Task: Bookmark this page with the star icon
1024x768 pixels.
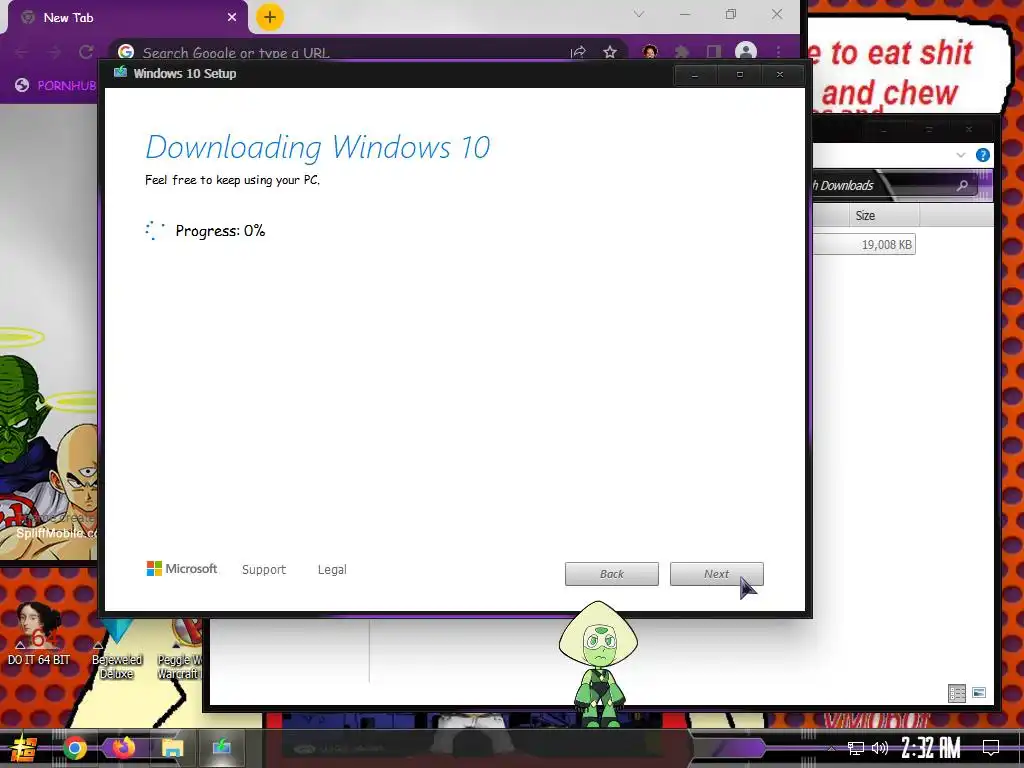Action: (610, 52)
